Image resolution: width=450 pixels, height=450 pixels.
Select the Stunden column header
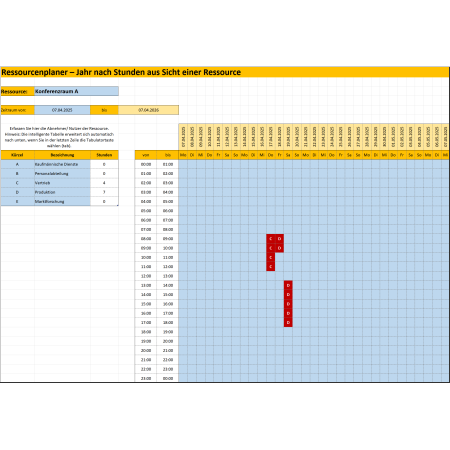[x=104, y=155]
